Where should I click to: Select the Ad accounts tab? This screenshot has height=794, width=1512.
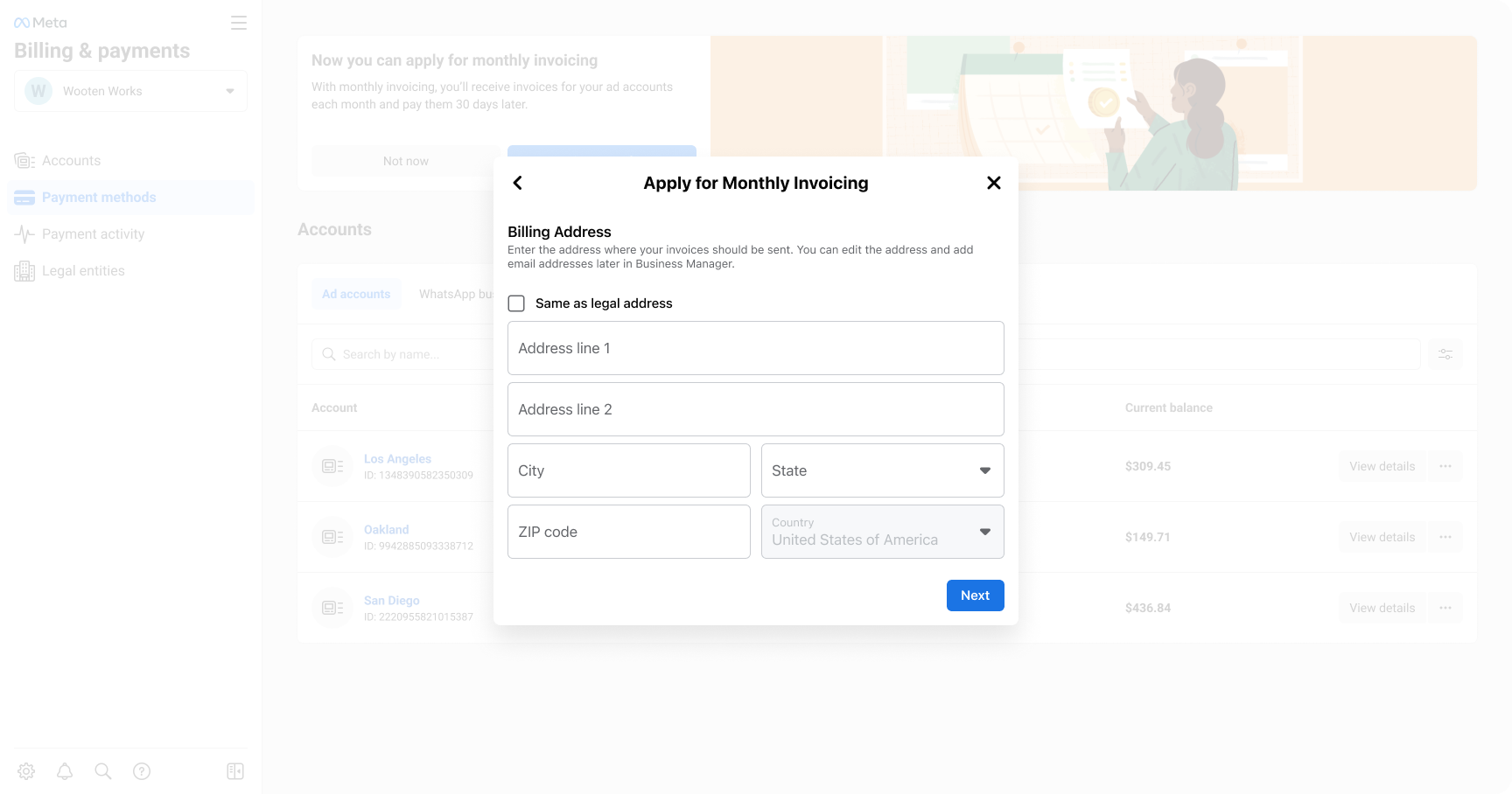(x=356, y=294)
